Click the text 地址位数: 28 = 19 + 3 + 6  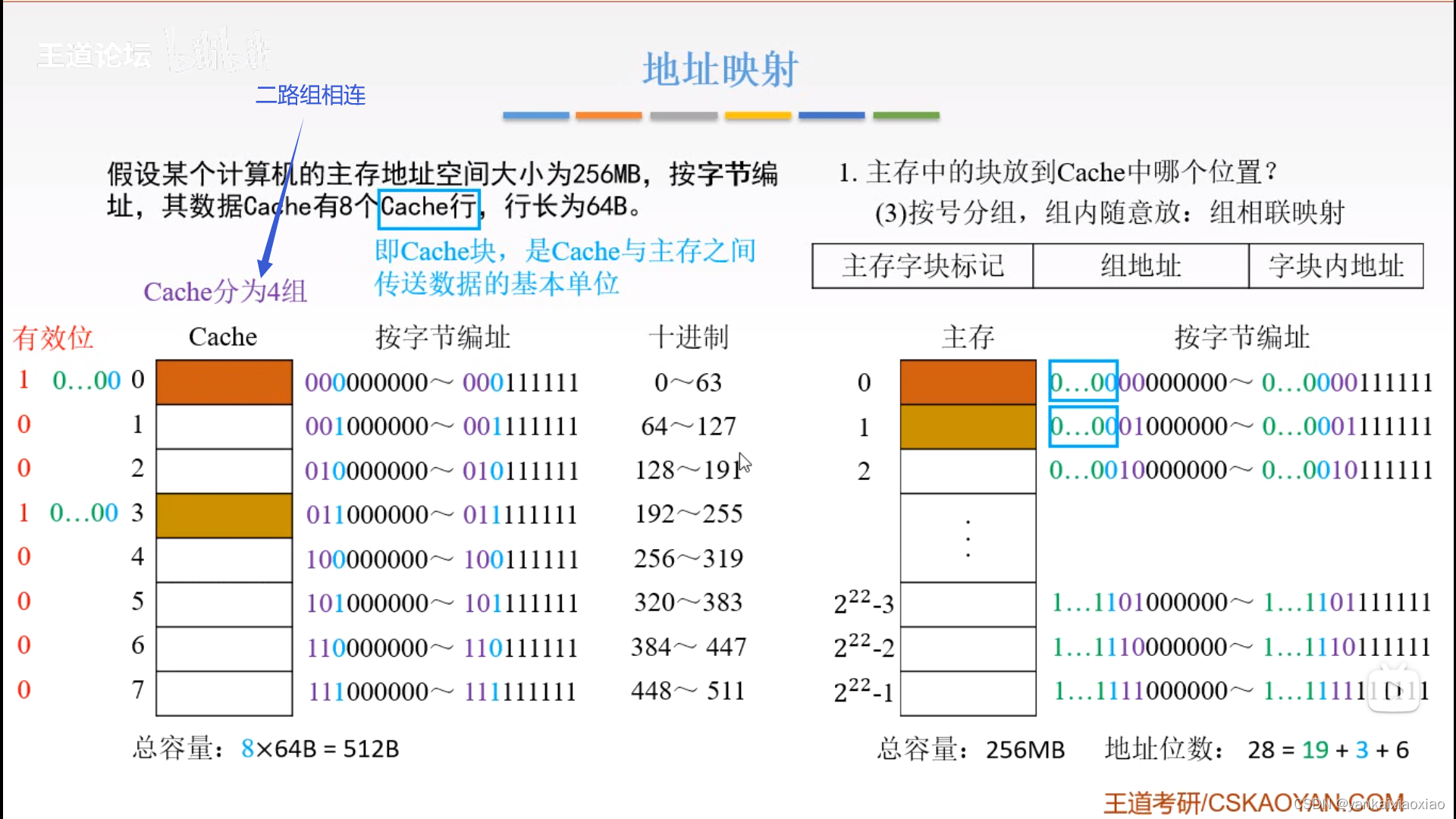(x=1257, y=749)
